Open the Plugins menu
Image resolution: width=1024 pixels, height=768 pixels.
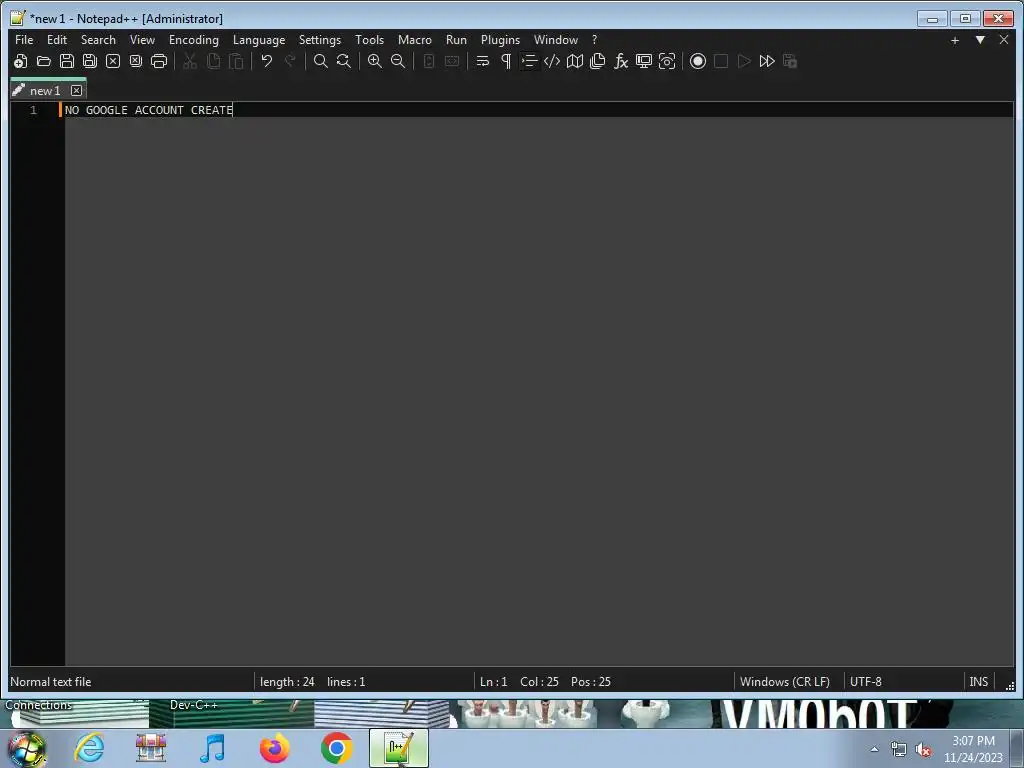[x=500, y=40]
